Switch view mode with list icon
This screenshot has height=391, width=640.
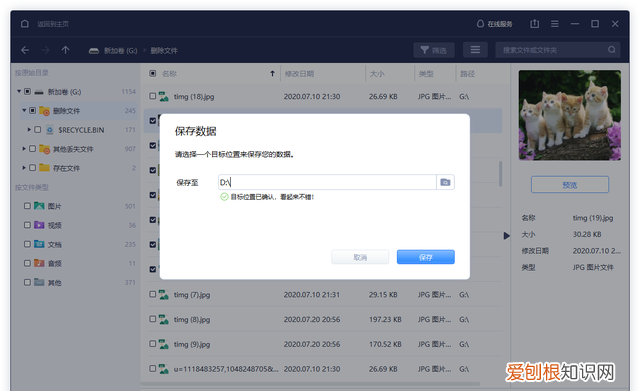tap(475, 50)
